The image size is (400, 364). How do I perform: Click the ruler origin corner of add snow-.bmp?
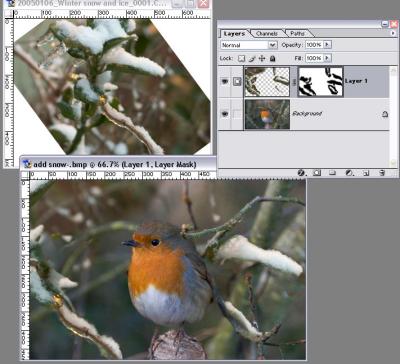(x=25, y=175)
